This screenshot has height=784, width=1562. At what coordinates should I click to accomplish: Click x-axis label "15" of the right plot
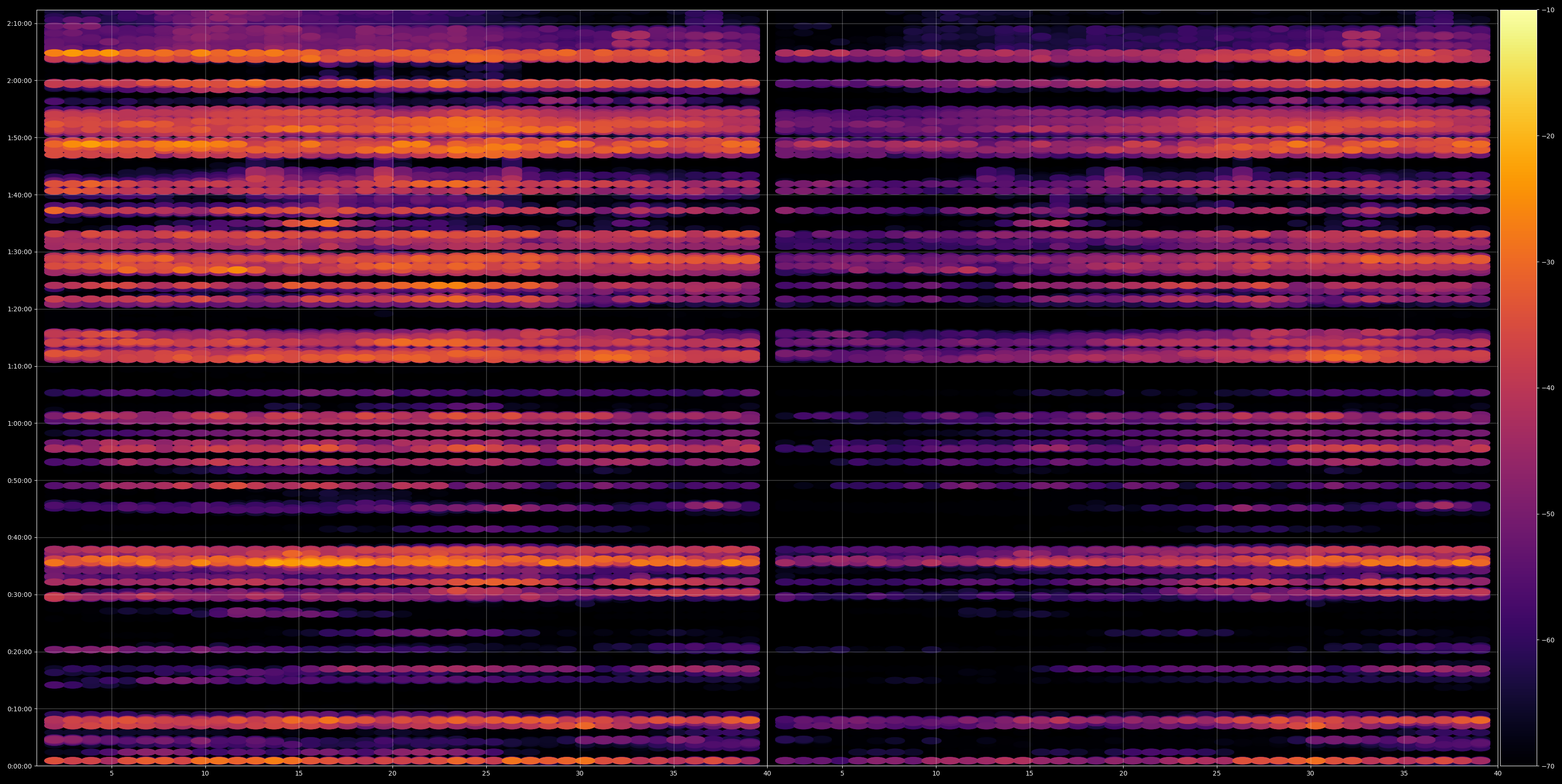[1030, 774]
